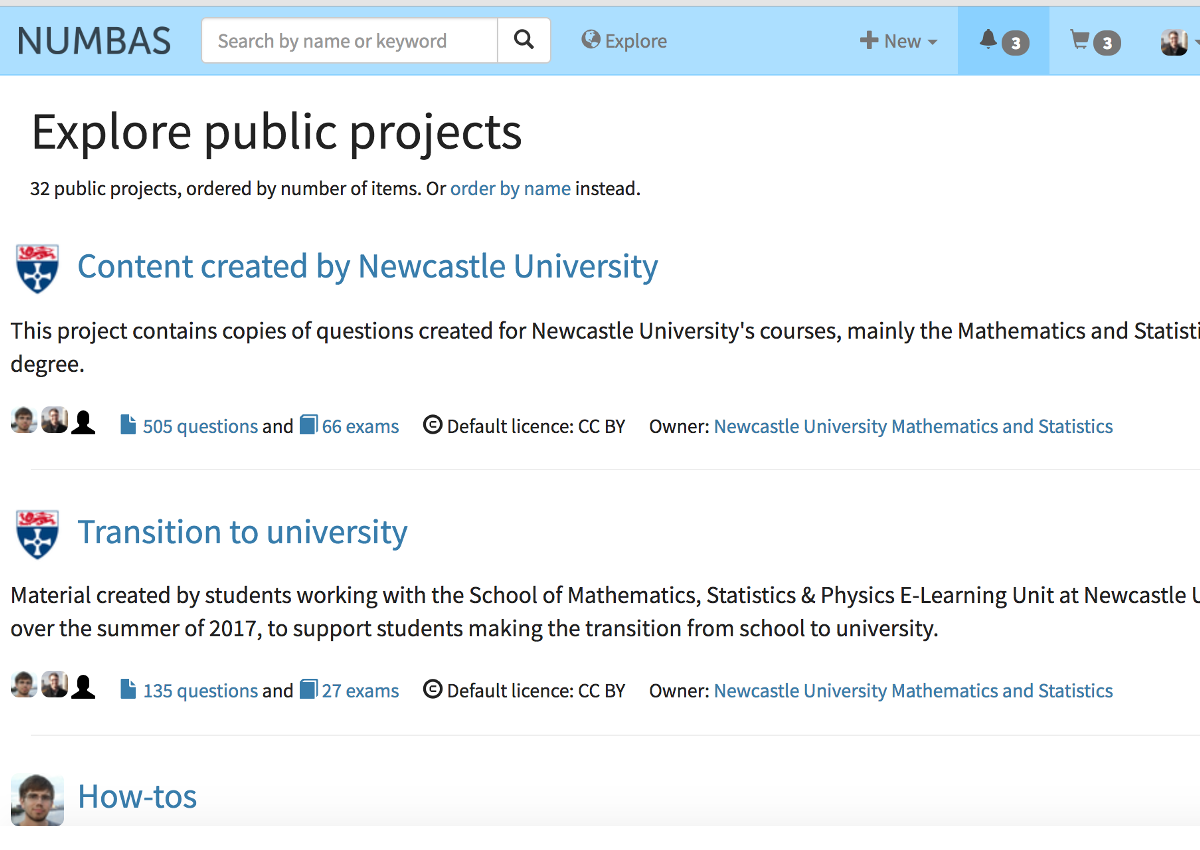Open the Explore page link
Viewport: 1200px width, 850px height.
624,41
